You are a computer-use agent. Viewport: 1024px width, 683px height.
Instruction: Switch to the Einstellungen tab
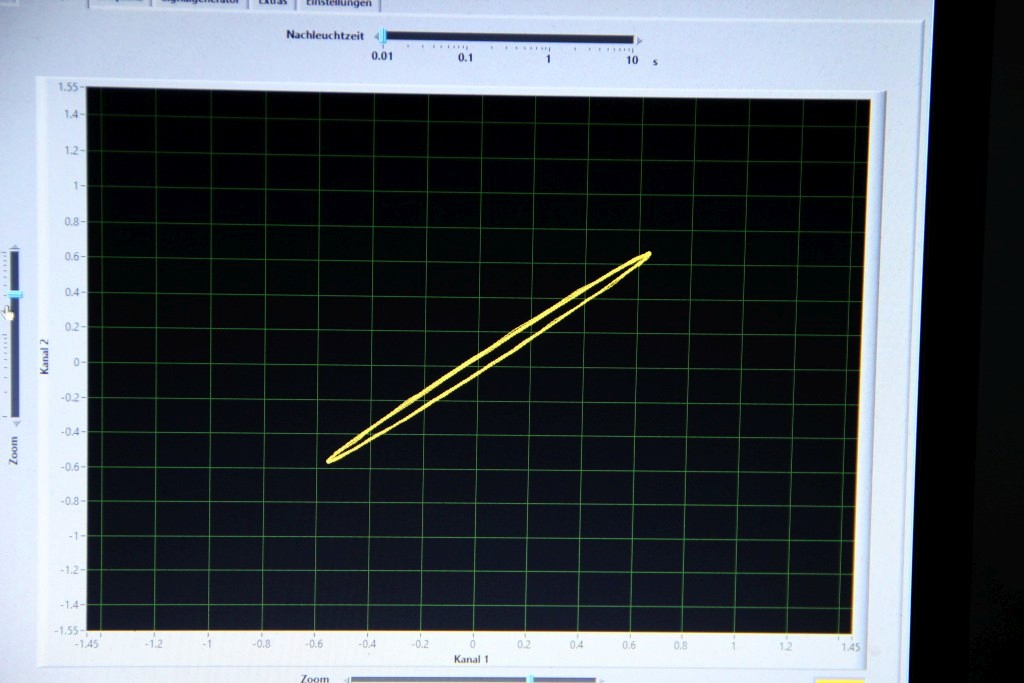(x=337, y=4)
